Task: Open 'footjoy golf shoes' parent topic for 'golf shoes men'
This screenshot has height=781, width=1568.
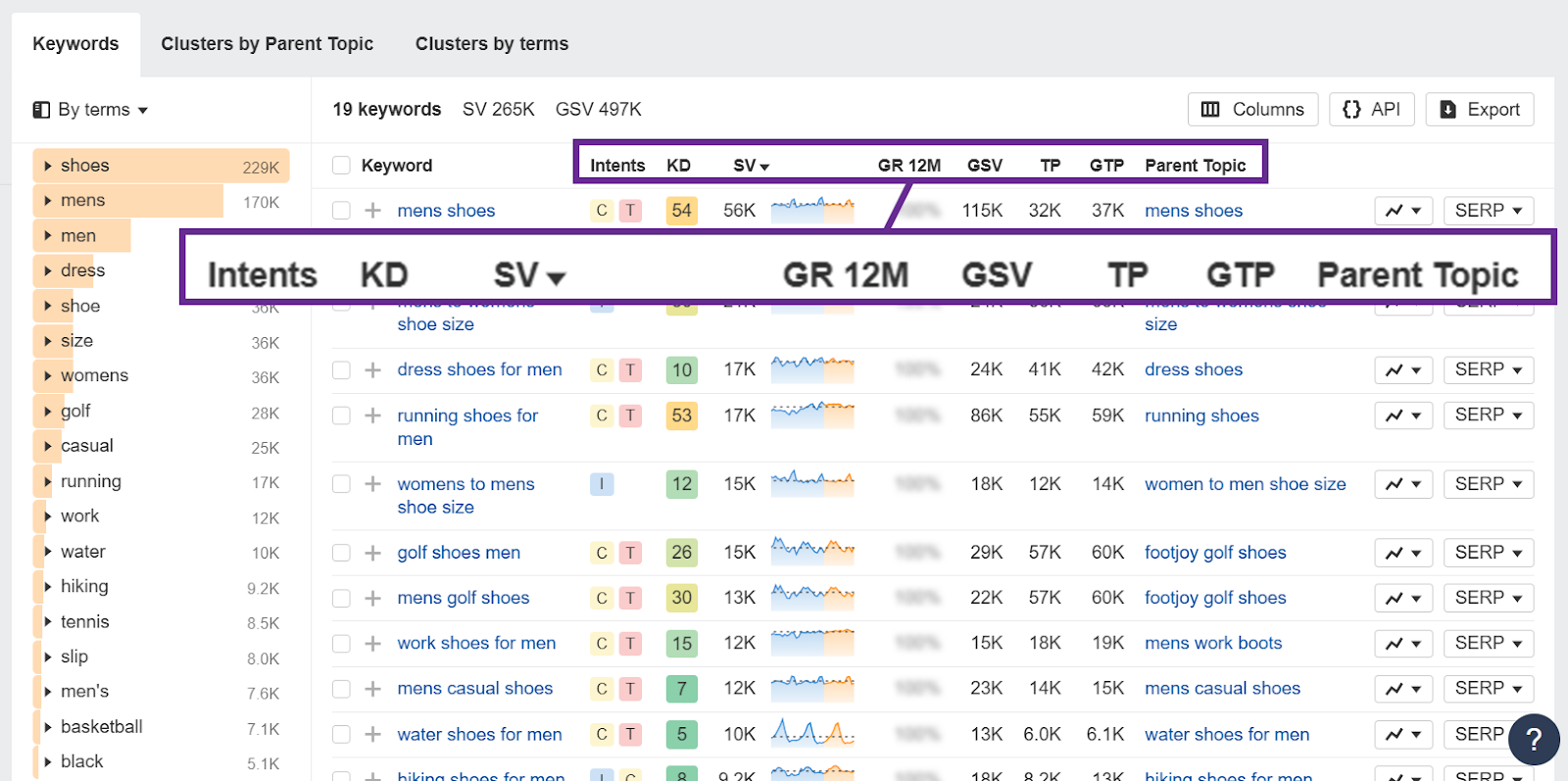Action: [x=1215, y=553]
